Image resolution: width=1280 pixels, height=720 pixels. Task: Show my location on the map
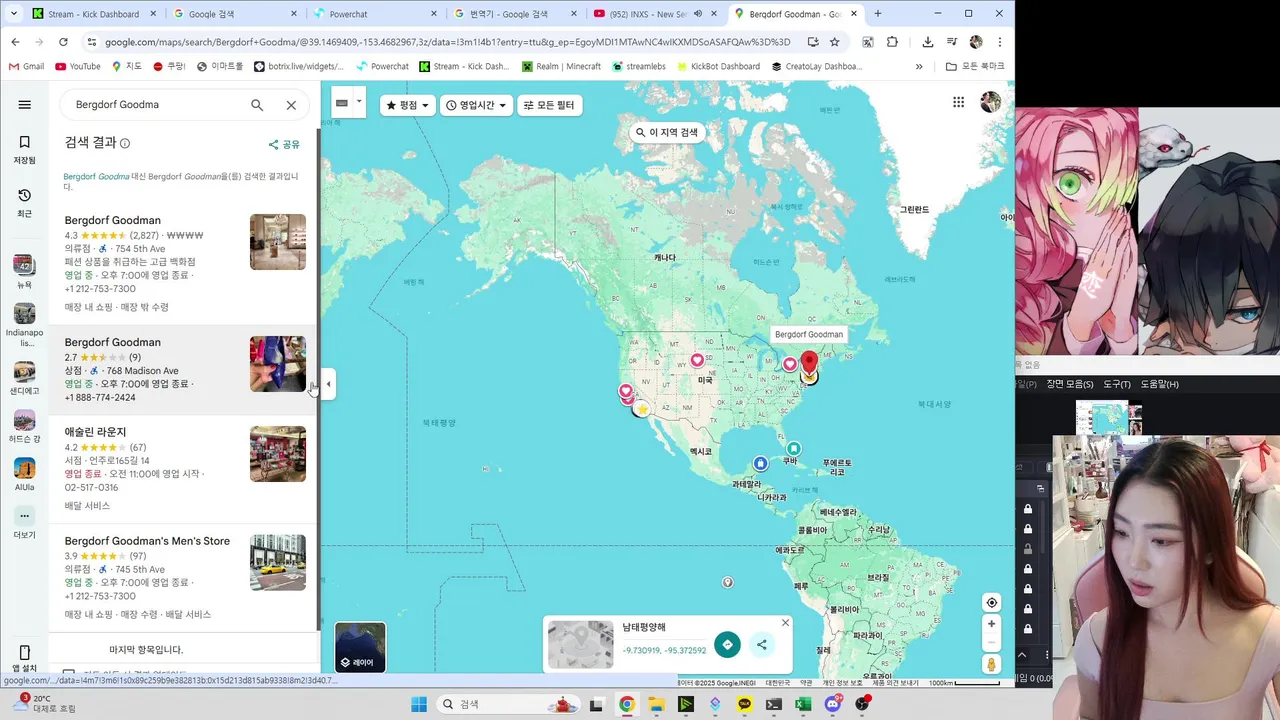pos(991,602)
